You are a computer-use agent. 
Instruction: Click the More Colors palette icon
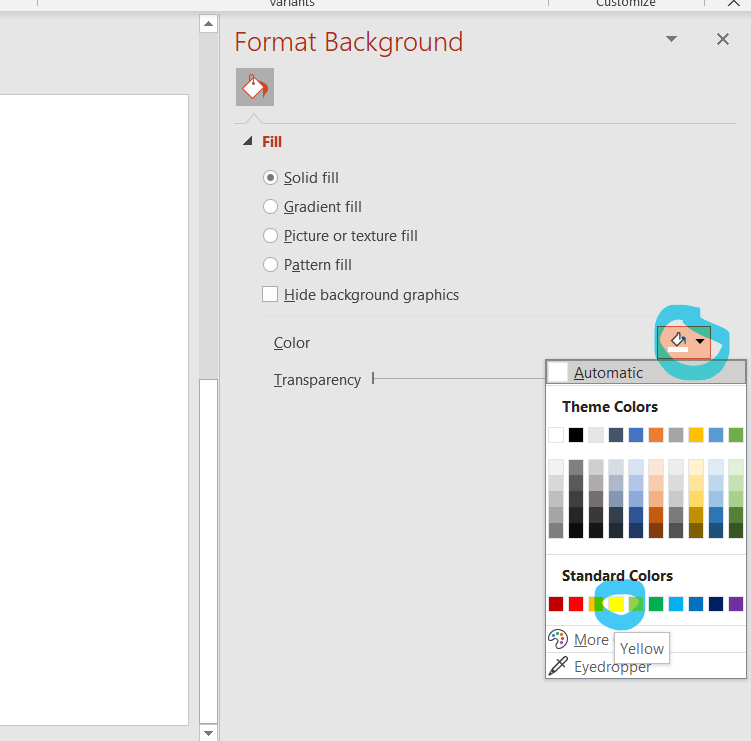[558, 639]
